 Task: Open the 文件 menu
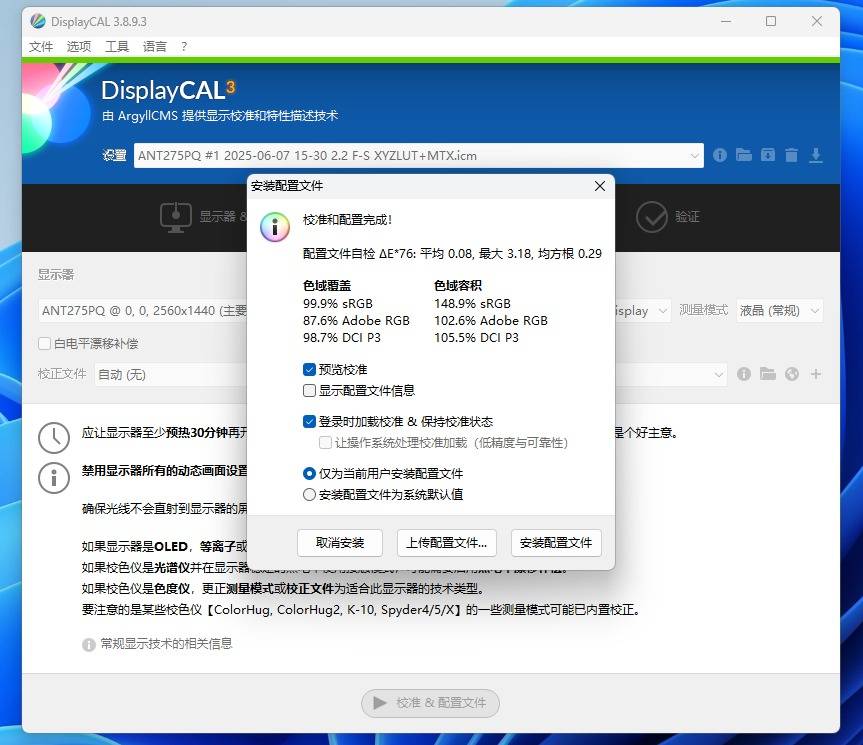[x=41, y=46]
